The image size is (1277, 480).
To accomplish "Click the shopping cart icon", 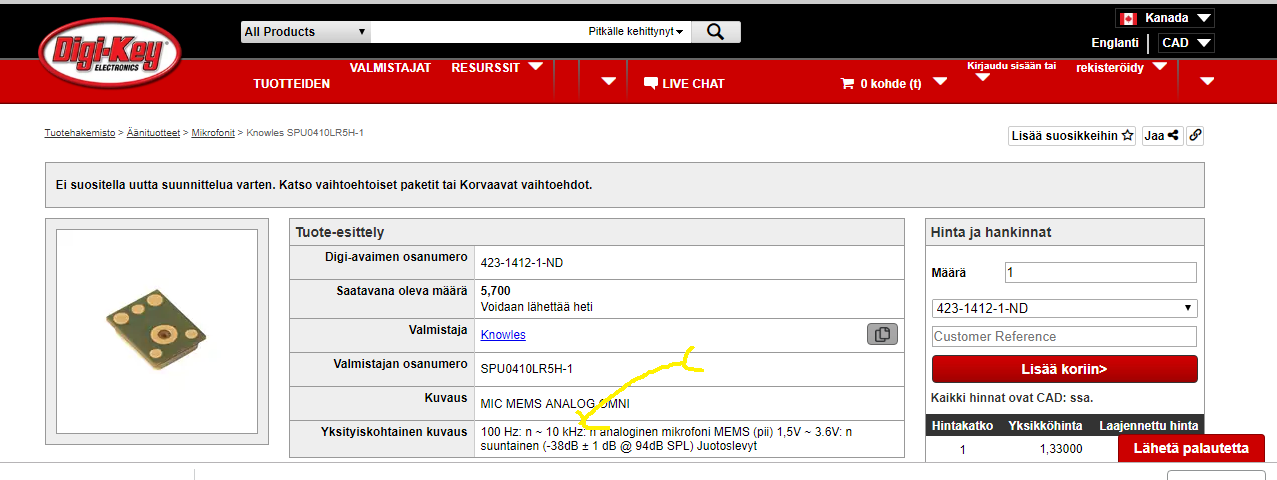I will coord(848,84).
